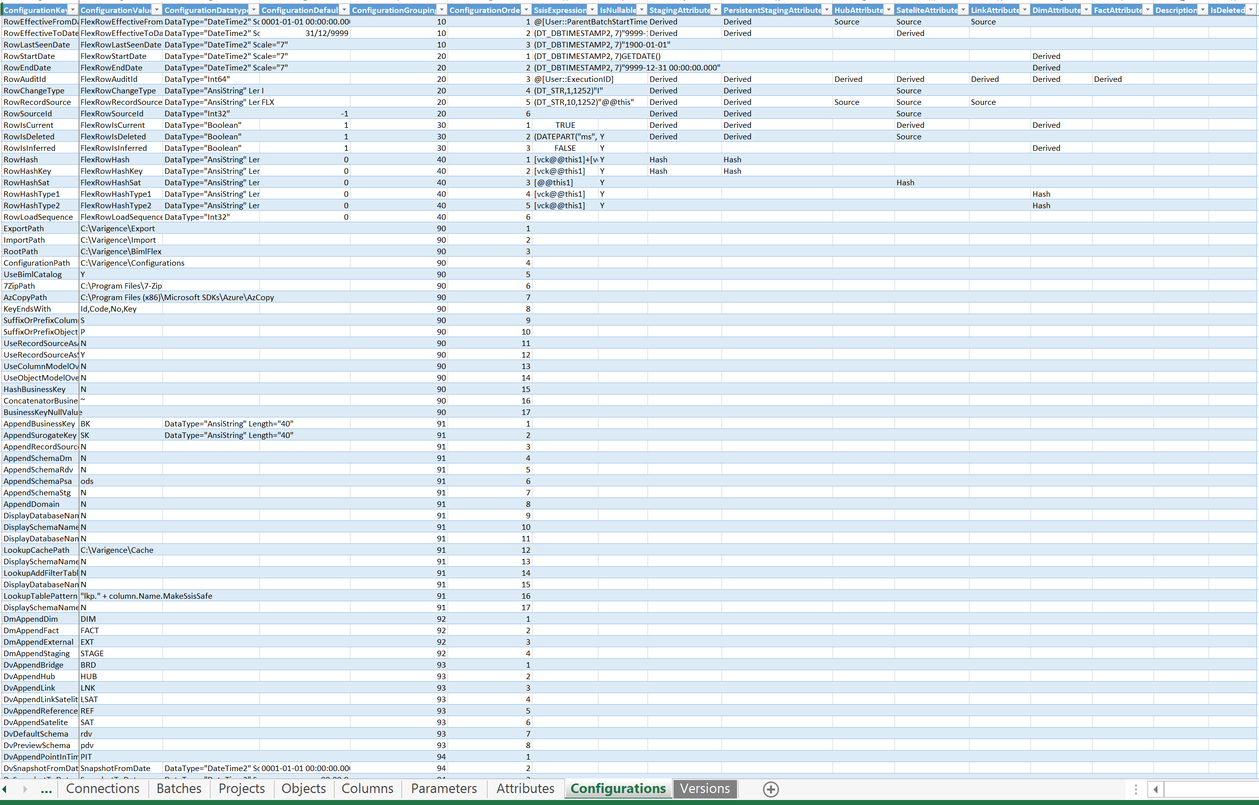The height and width of the screenshot is (805, 1259).
Task: Switch to the Versions sheet tab
Action: point(705,789)
